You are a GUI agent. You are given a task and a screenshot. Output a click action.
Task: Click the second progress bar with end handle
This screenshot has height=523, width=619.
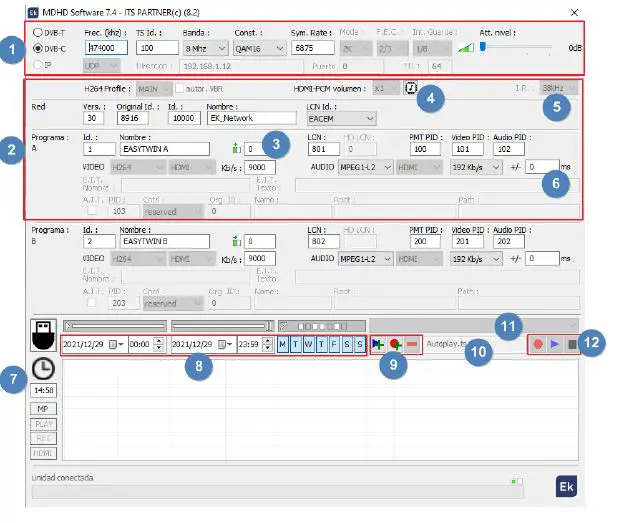[222, 326]
